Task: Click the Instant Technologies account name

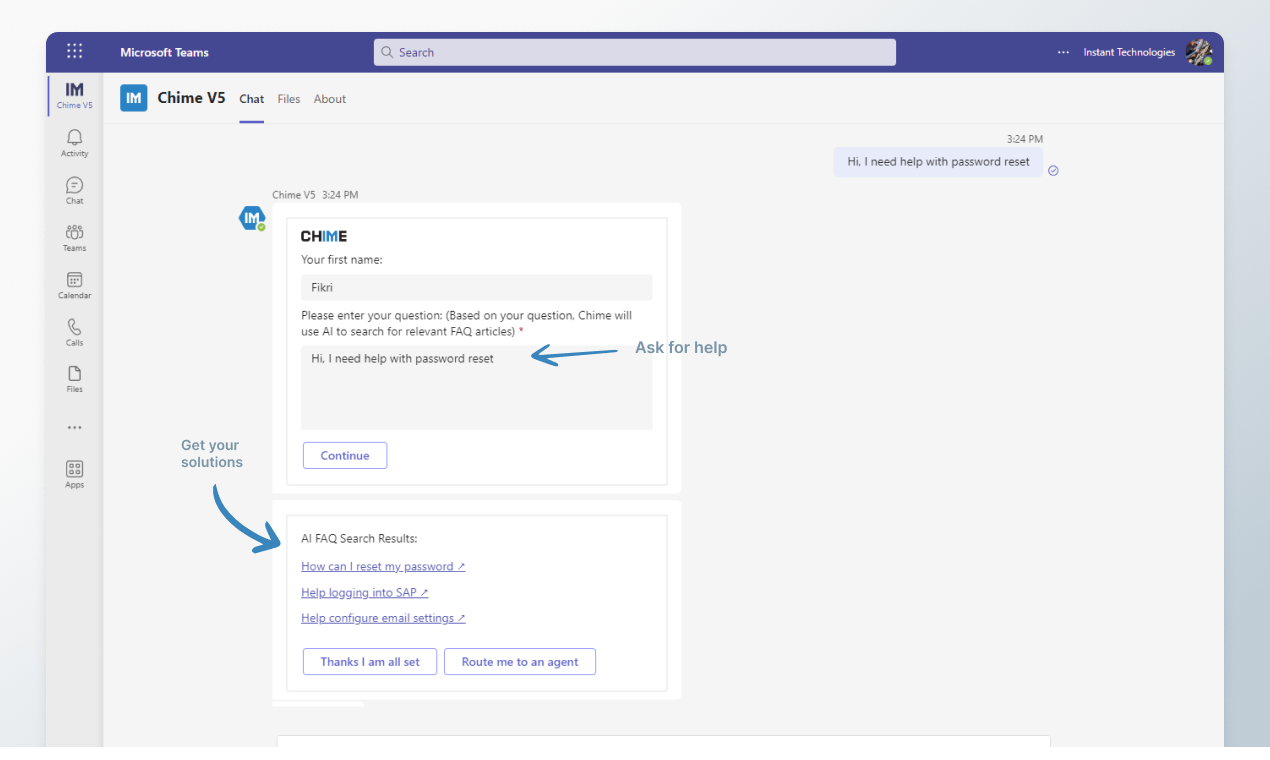Action: (1129, 53)
